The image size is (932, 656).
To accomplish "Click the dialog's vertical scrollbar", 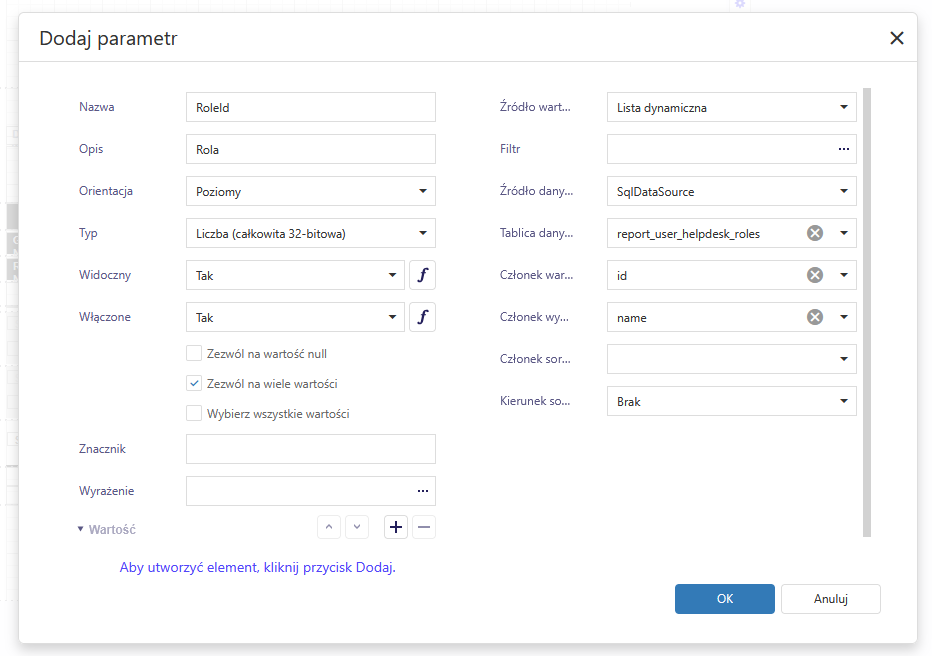I will [866, 311].
